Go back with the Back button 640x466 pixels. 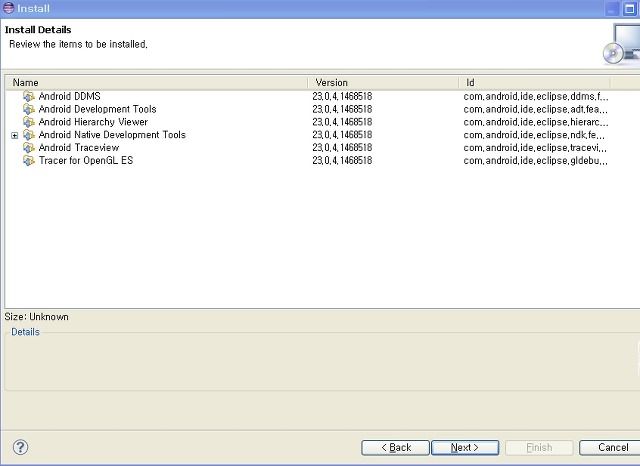395,448
